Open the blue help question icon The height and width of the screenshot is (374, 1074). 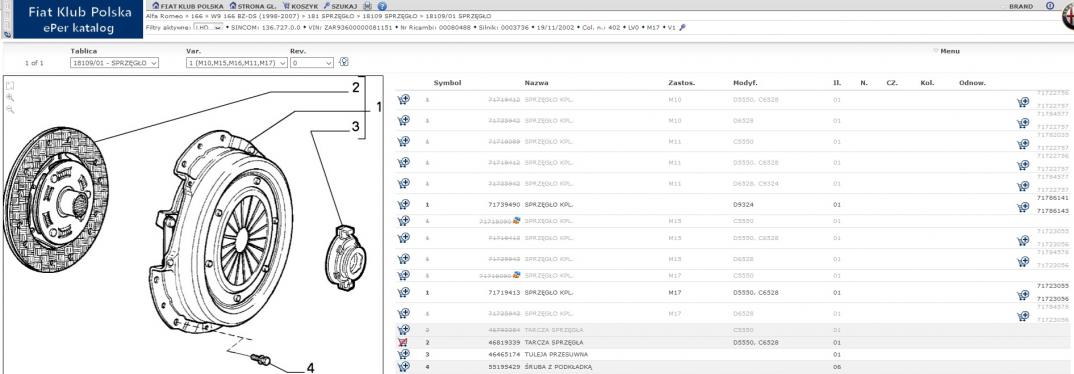pos(382,5)
